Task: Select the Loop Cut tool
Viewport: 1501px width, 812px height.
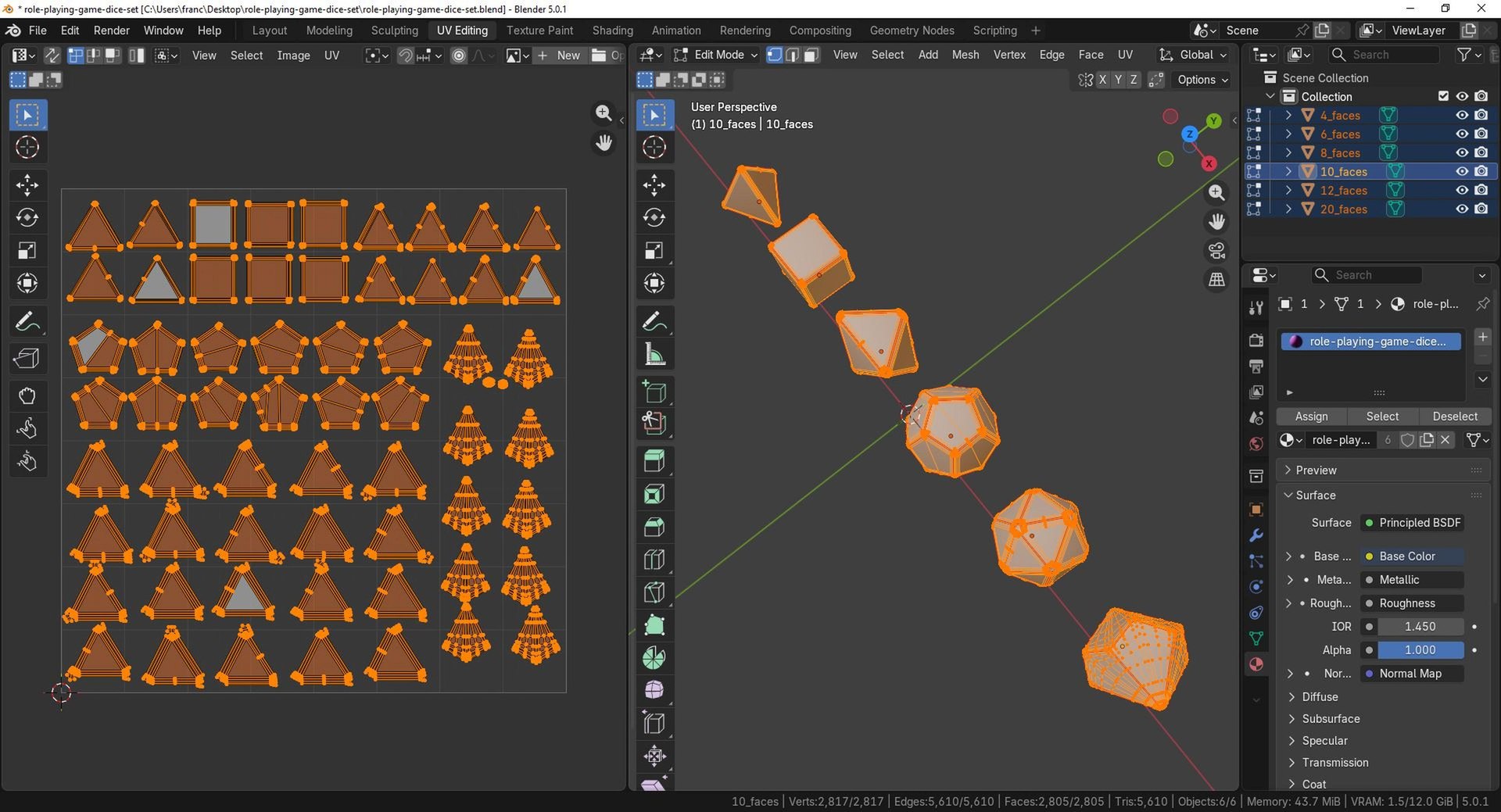Action: (x=654, y=560)
